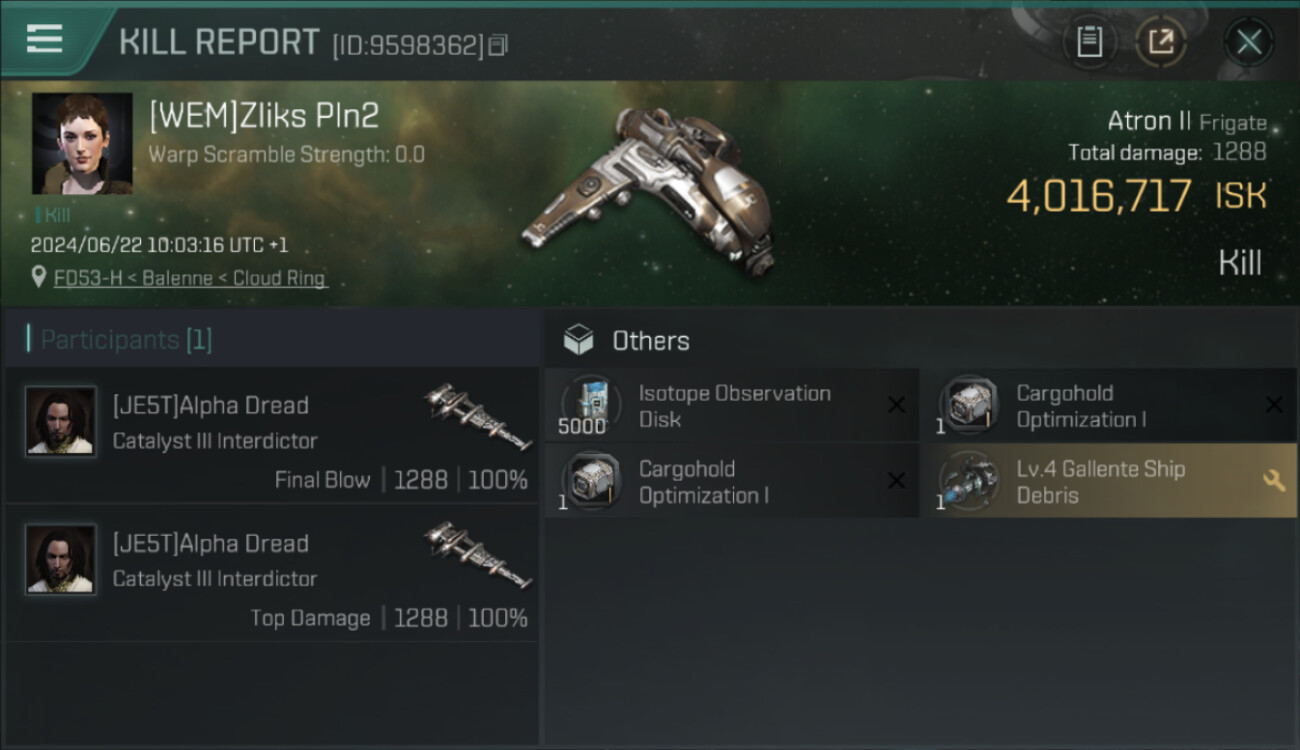Viewport: 1300px width, 750px height.
Task: View the Atron II ship image
Action: 649,190
